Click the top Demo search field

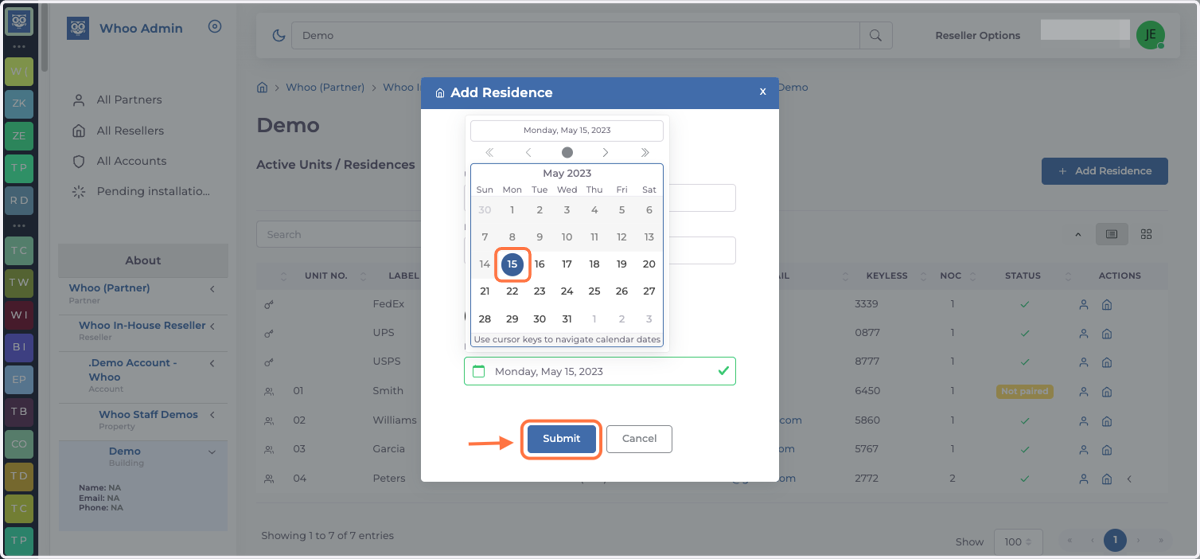576,36
